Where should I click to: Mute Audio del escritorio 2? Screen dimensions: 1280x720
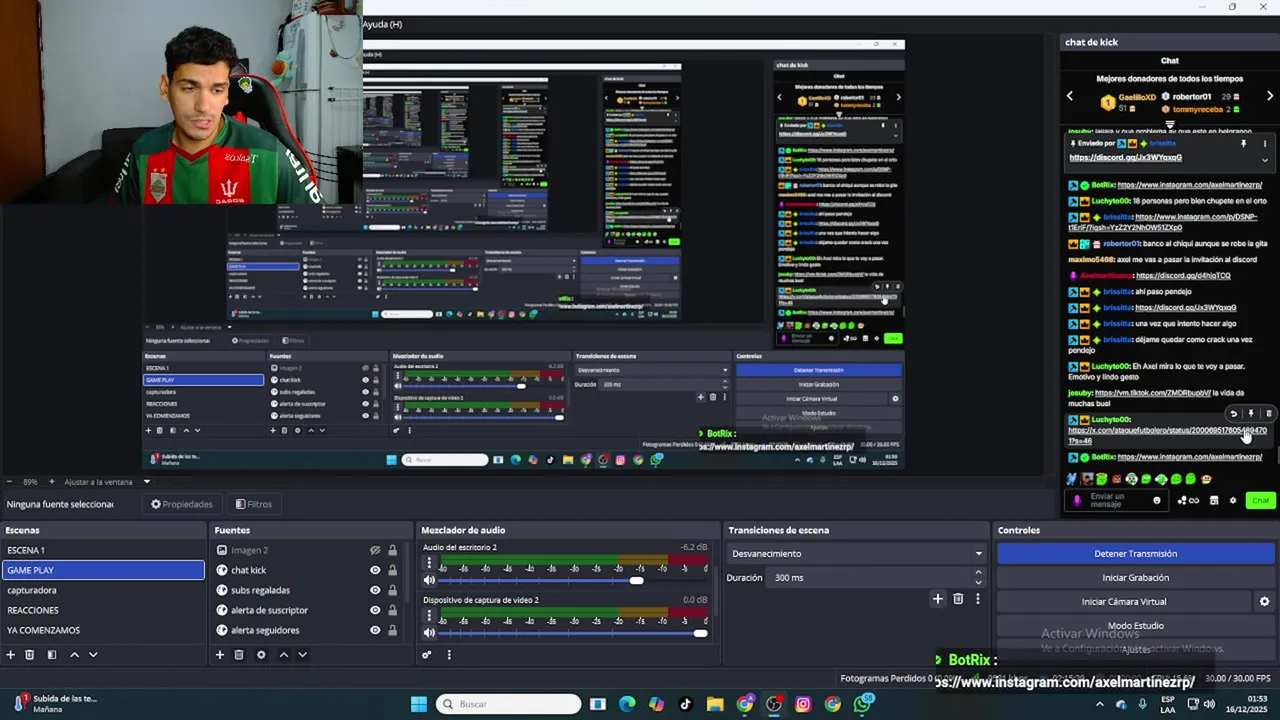tap(429, 580)
